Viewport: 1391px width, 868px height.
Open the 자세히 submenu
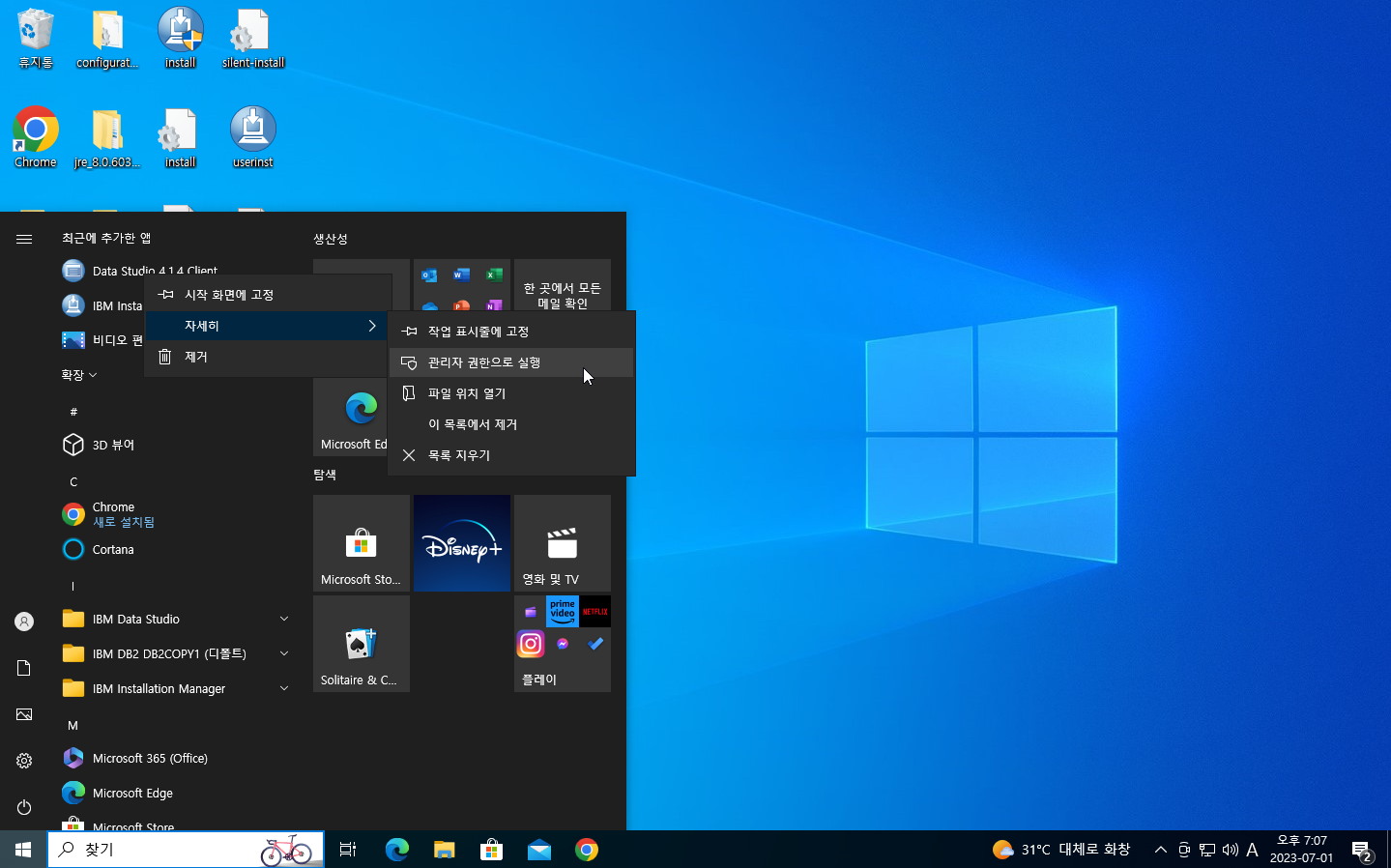click(x=268, y=326)
